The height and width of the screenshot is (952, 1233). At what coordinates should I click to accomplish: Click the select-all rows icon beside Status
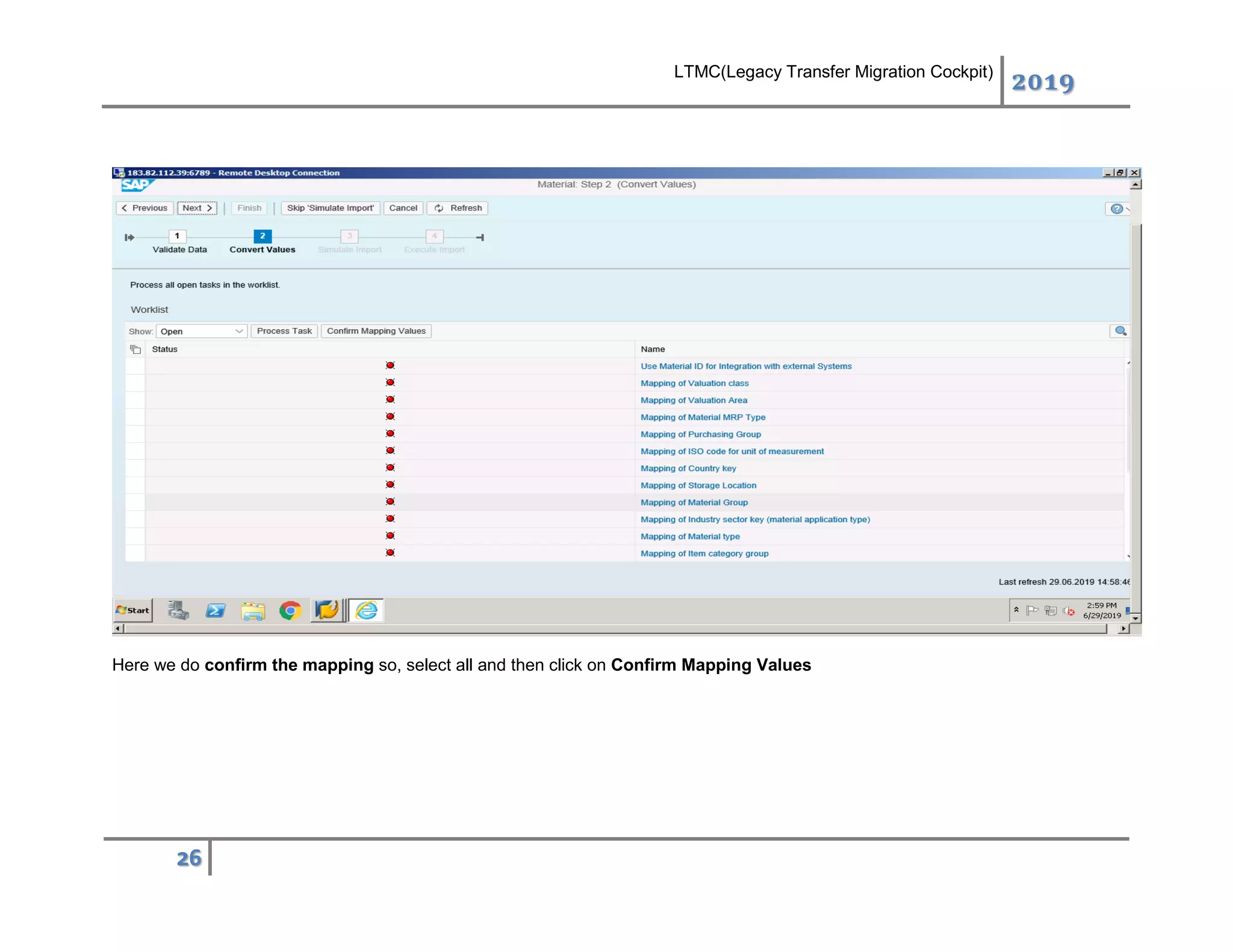(135, 349)
